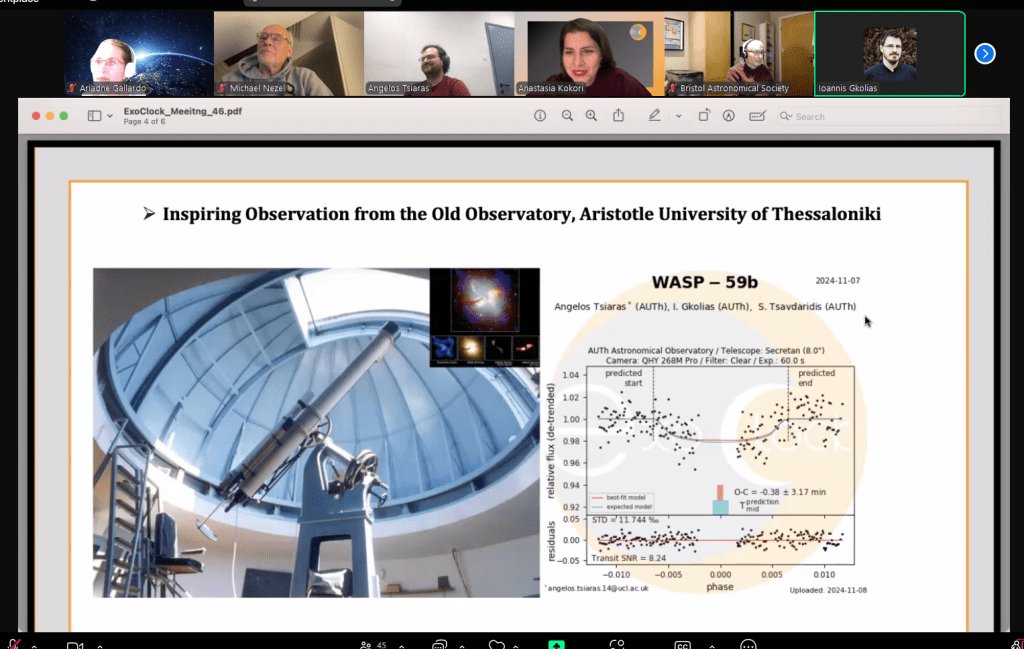The image size is (1024, 649).
Task: Expand the audio options arrow next to microphone
Action: click(34, 644)
